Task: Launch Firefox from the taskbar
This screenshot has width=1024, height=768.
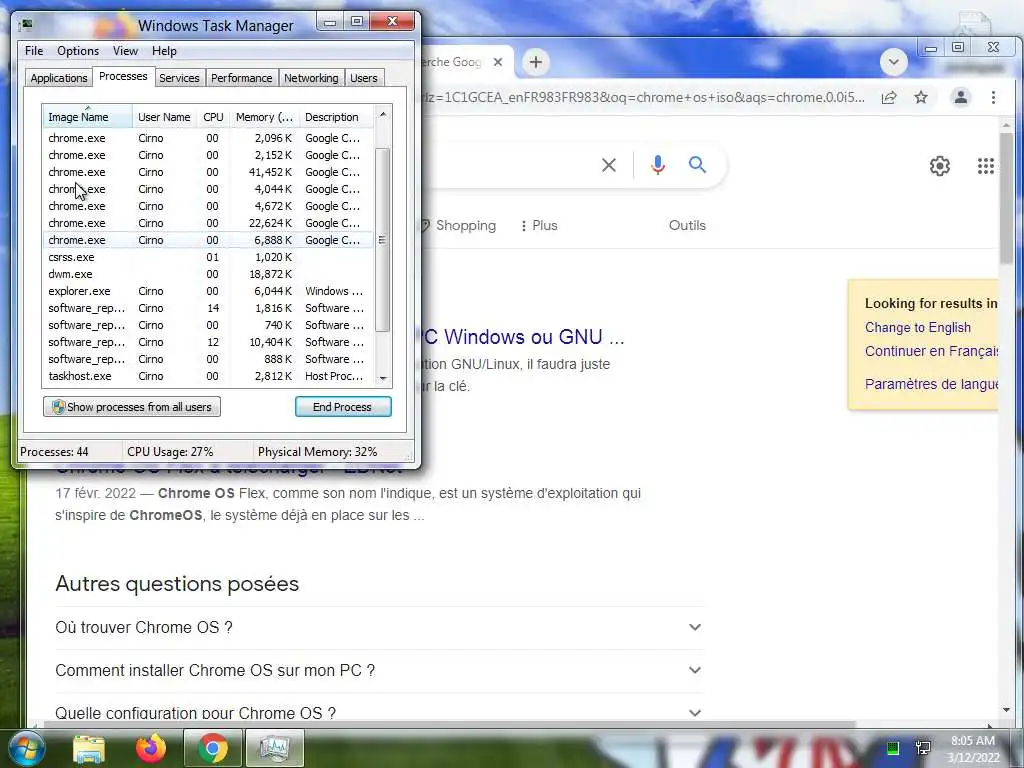Action: coord(151,748)
